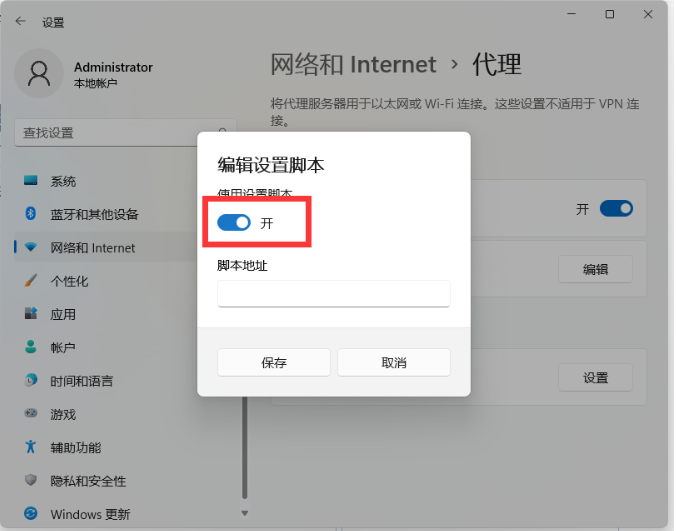Open 隐私和安全性 shield icon
This screenshot has width=676, height=531.
(x=31, y=480)
